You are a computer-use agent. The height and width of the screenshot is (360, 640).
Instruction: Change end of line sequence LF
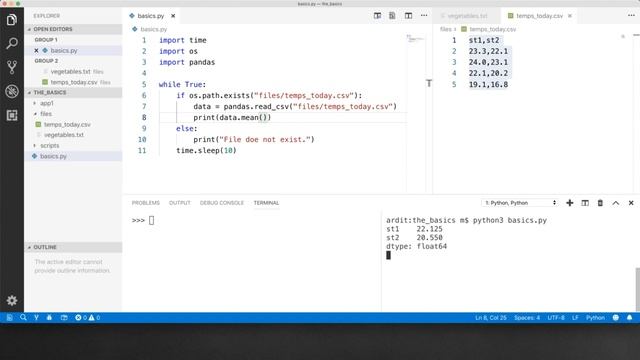click(575, 318)
